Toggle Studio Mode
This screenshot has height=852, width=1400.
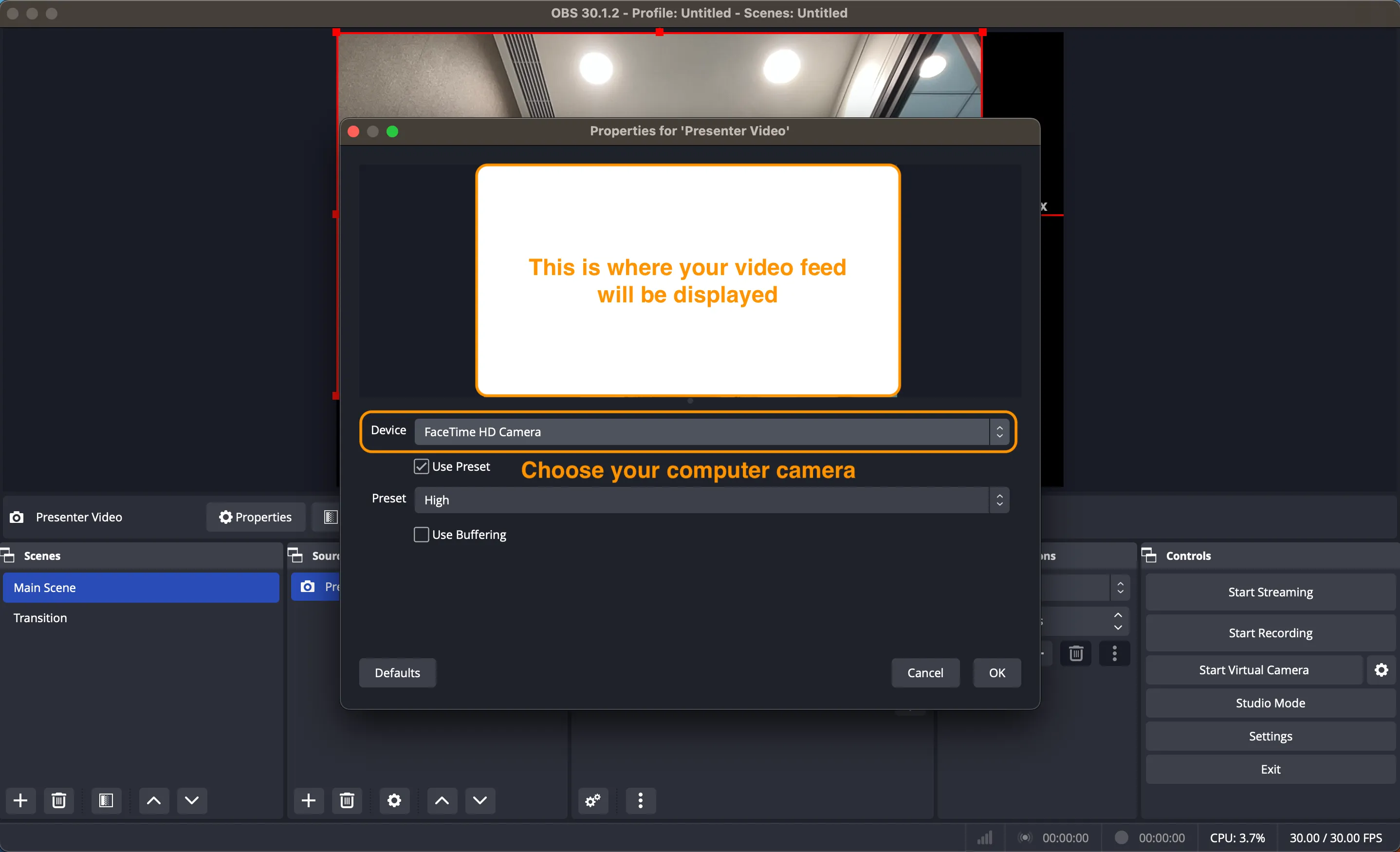[1270, 703]
